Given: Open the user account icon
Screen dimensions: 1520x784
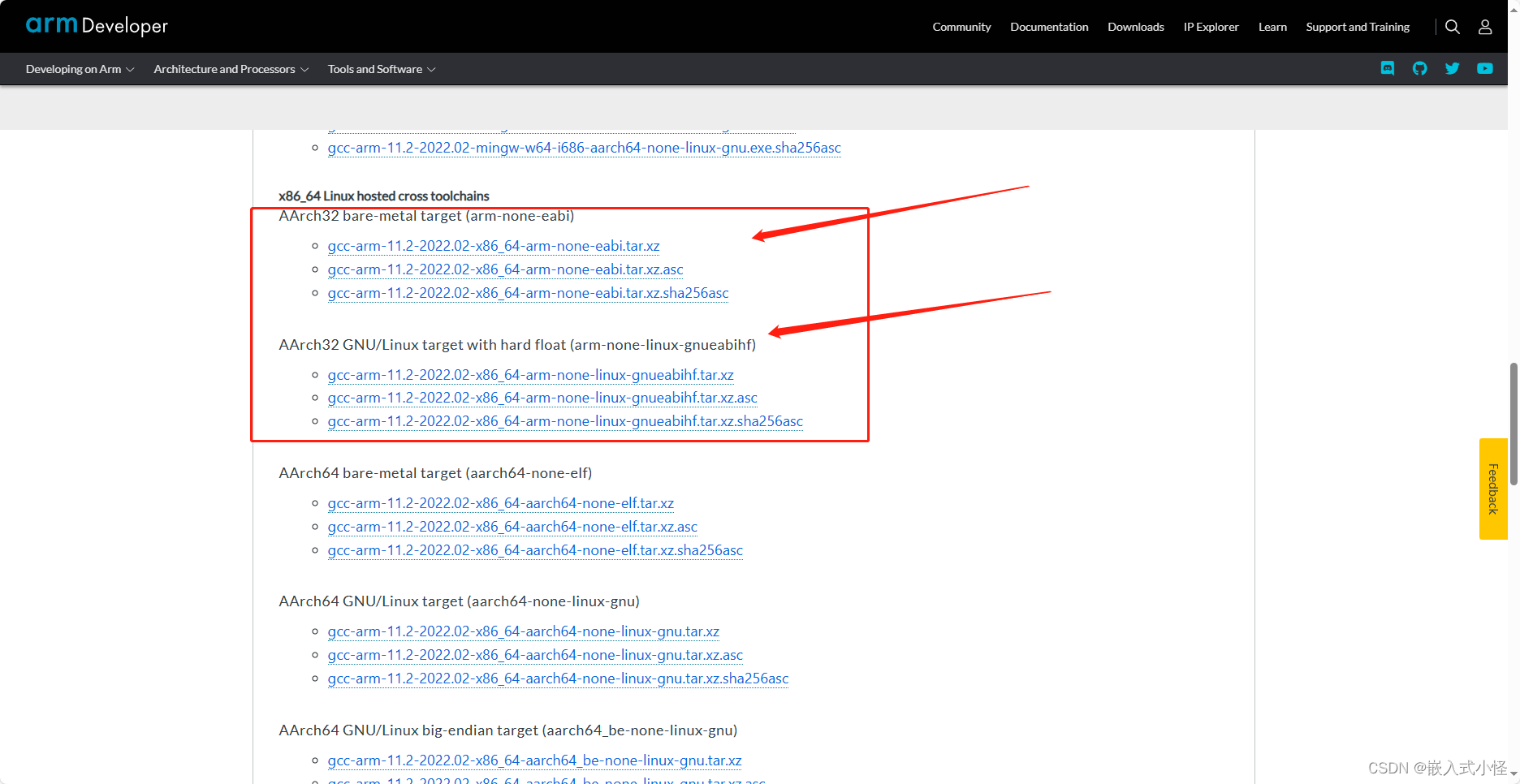Looking at the screenshot, I should [x=1485, y=27].
